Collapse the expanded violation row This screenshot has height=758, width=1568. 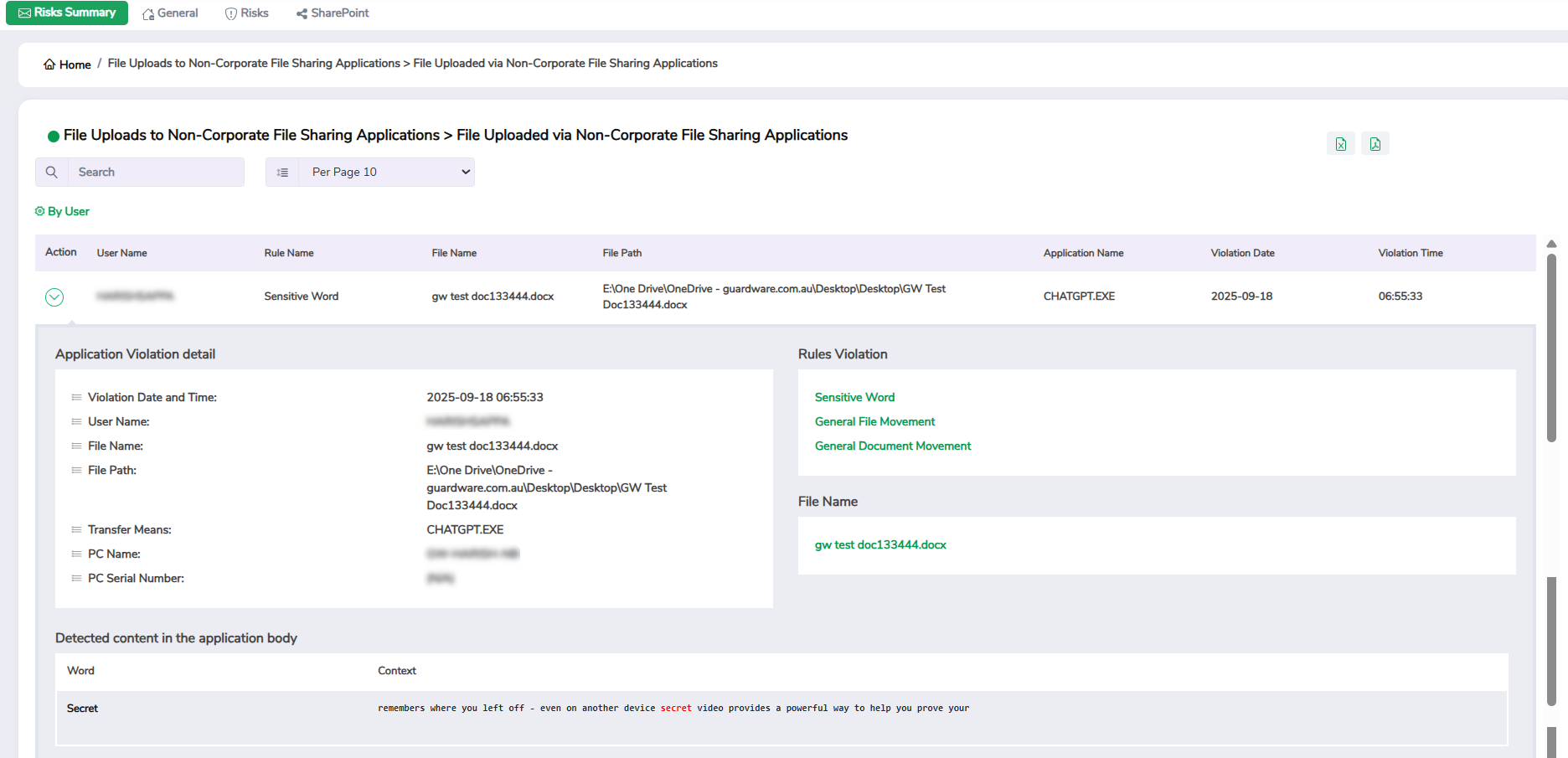tap(54, 297)
